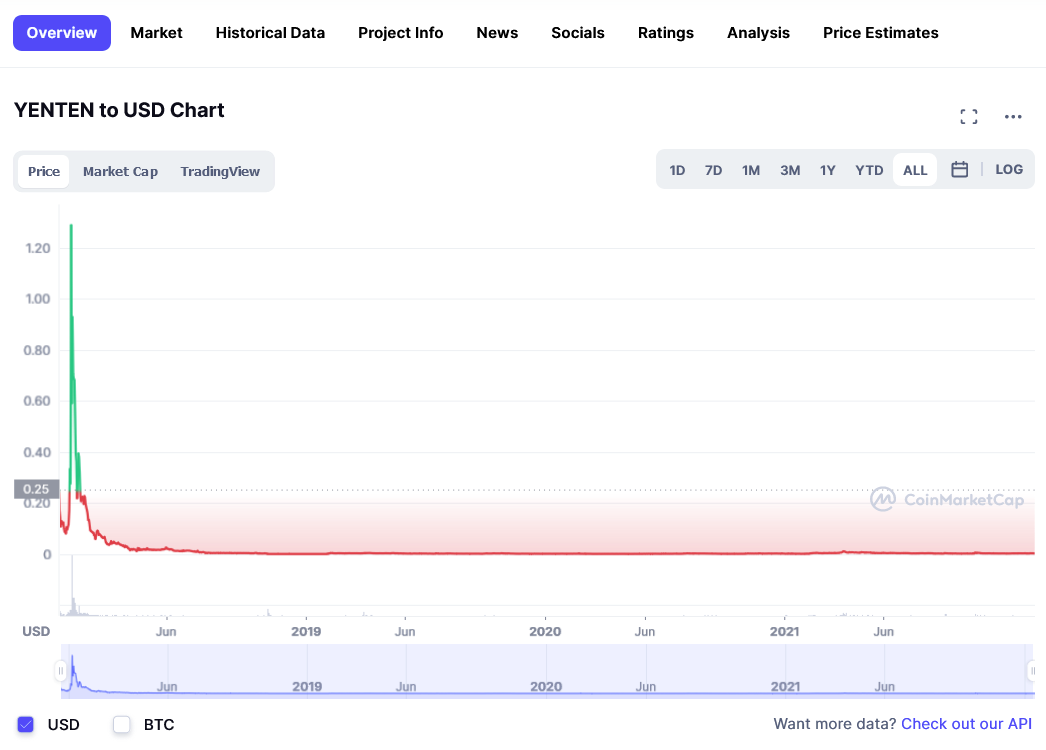Follow the Check out our API link
Image resolution: width=1046 pixels, height=750 pixels.
pyautogui.click(x=966, y=724)
